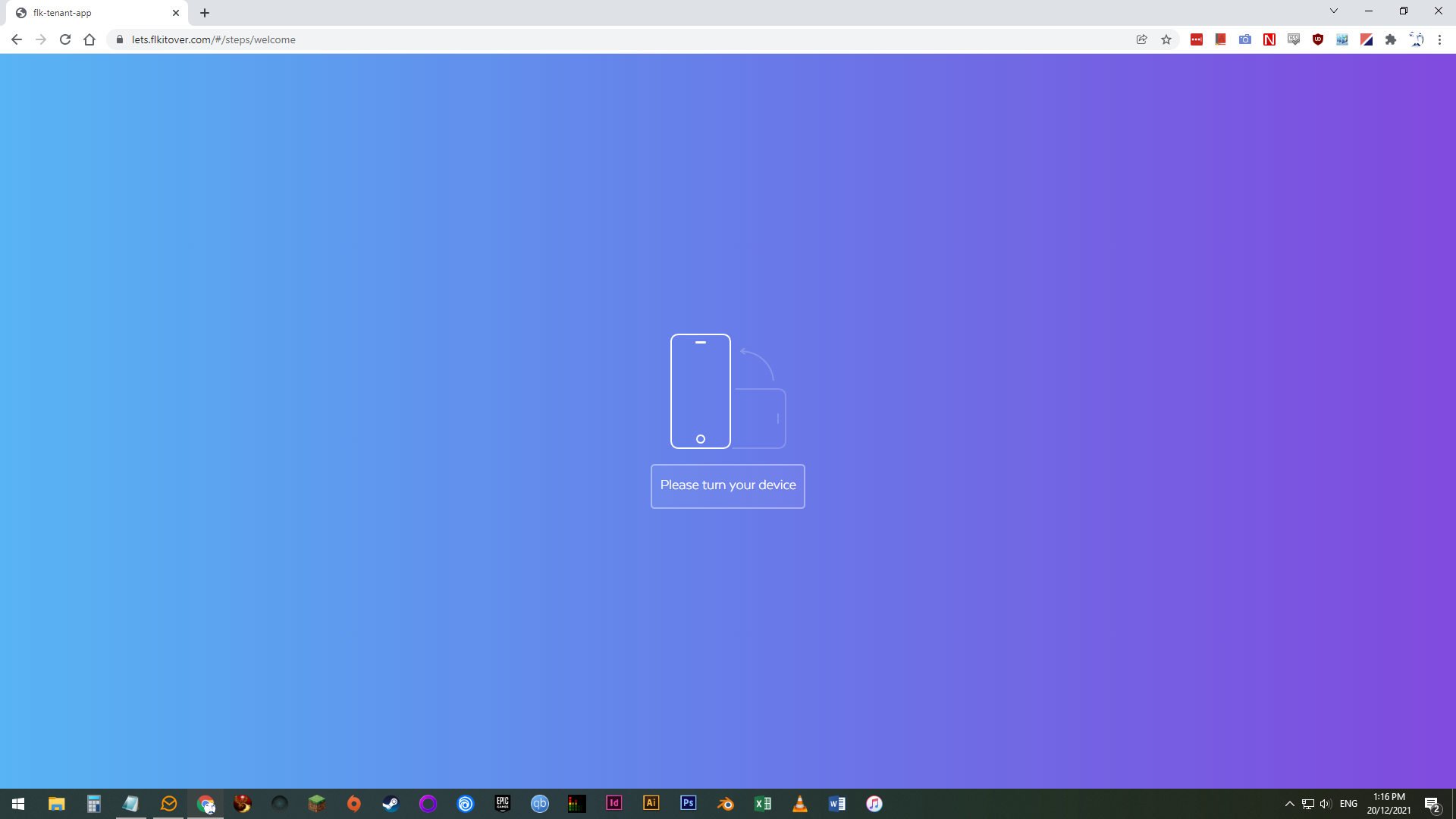Open Photoshop from the taskbar

coord(689,803)
